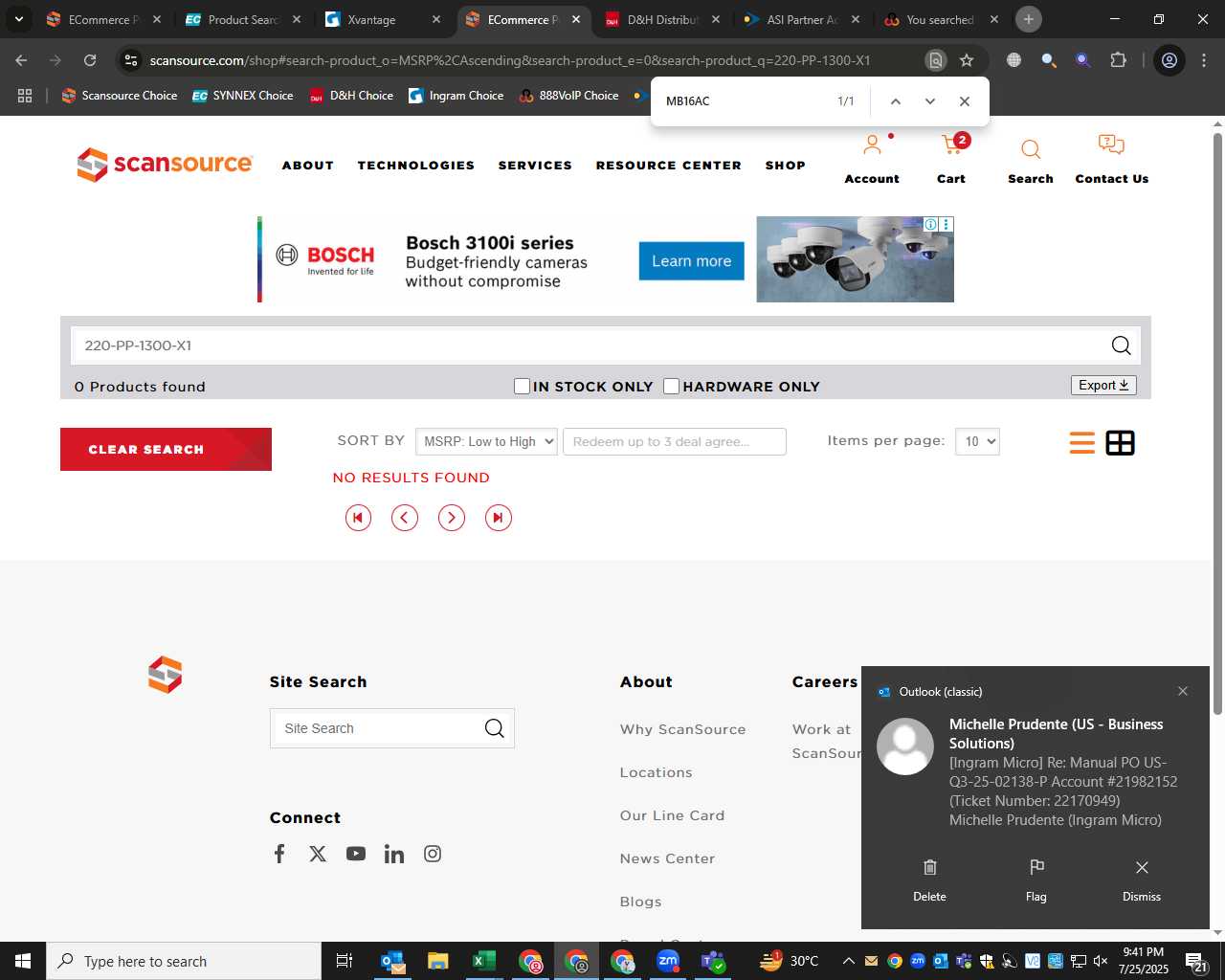Switch to list view layout icon
This screenshot has height=980, width=1225.
coord(1082,443)
